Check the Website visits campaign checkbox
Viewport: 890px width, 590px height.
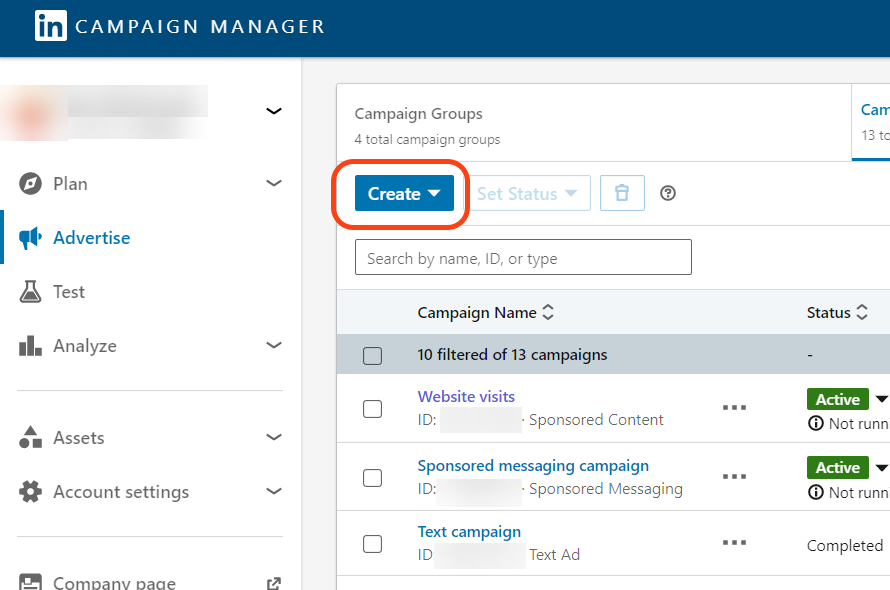(372, 409)
